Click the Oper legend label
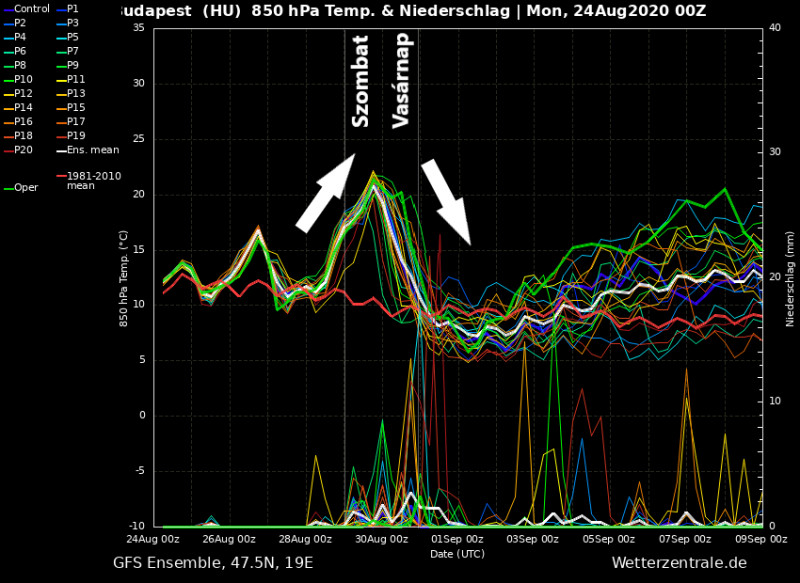Screen dimensions: 800x583 coord(26,188)
